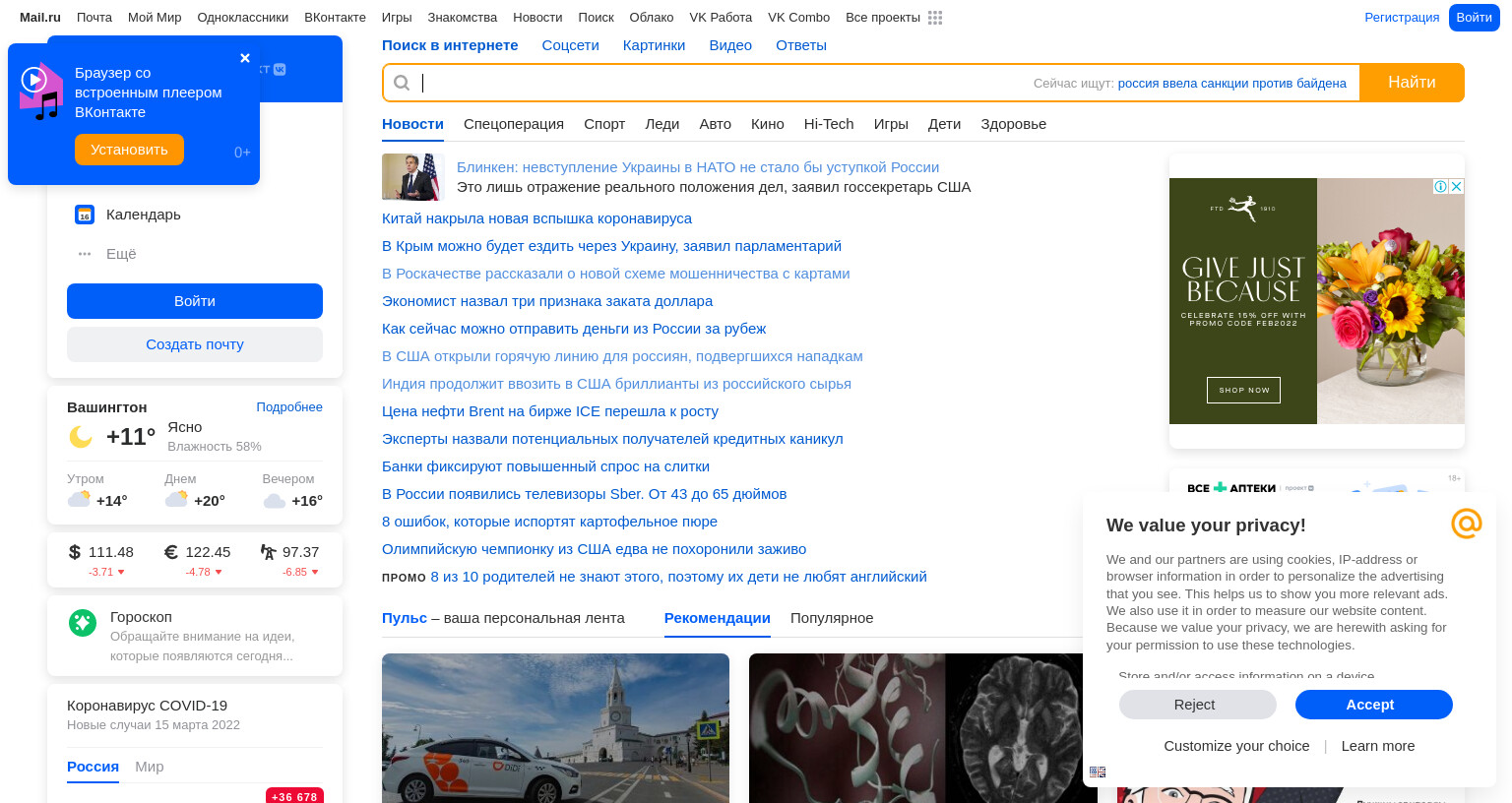The height and width of the screenshot is (803, 1512).
Task: Open the Популярное feed tab
Action: [x=832, y=618]
